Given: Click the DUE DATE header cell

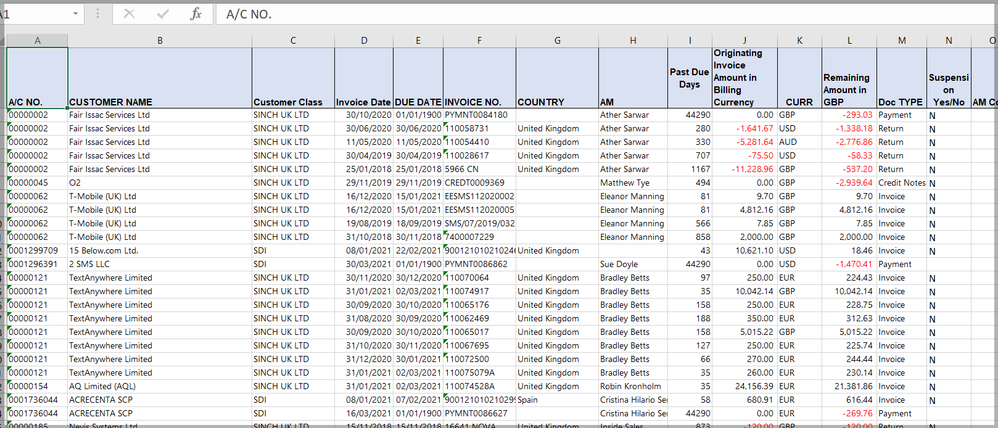Looking at the screenshot, I should [x=418, y=78].
